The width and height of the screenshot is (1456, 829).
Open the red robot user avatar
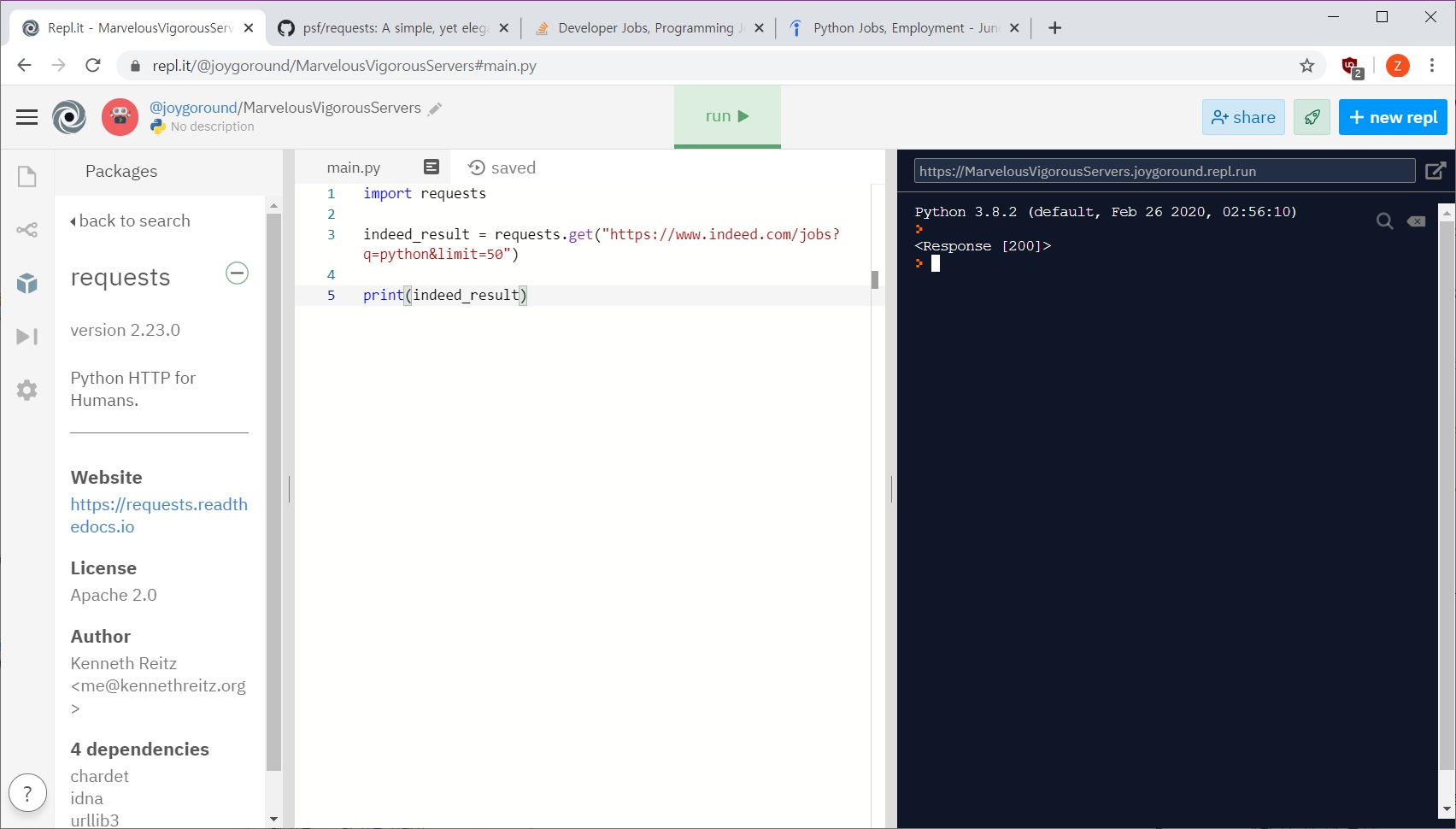[x=120, y=117]
